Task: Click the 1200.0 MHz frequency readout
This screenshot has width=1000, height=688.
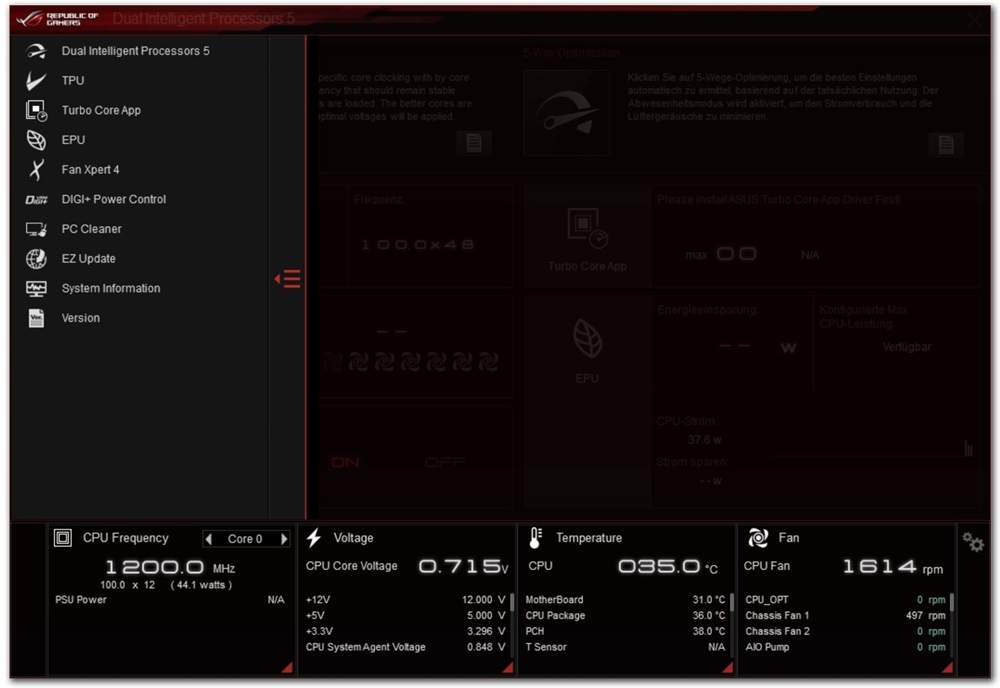Action: [170, 567]
